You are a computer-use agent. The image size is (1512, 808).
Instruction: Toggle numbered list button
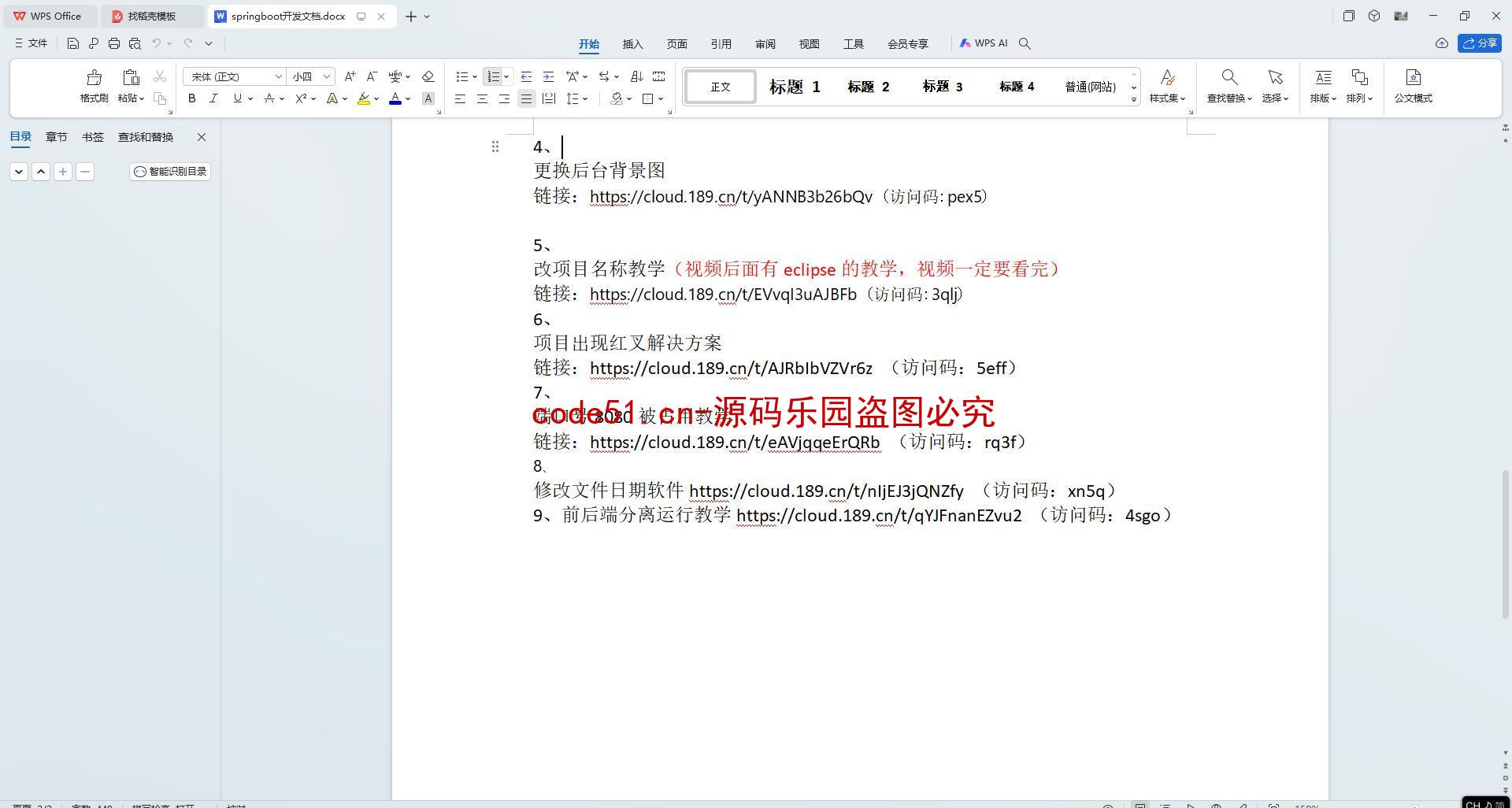493,76
